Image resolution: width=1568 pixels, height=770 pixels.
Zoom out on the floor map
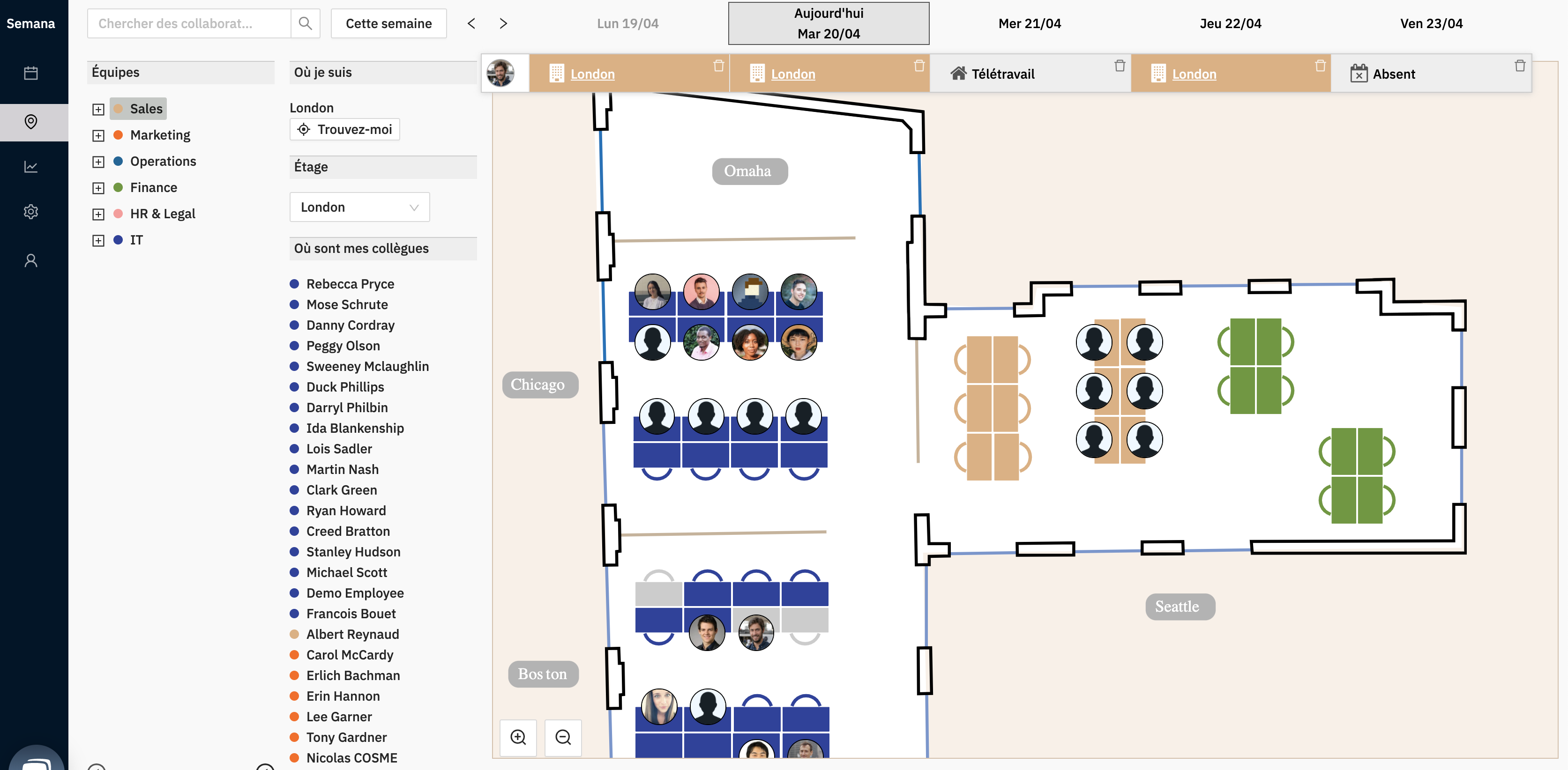[563, 737]
